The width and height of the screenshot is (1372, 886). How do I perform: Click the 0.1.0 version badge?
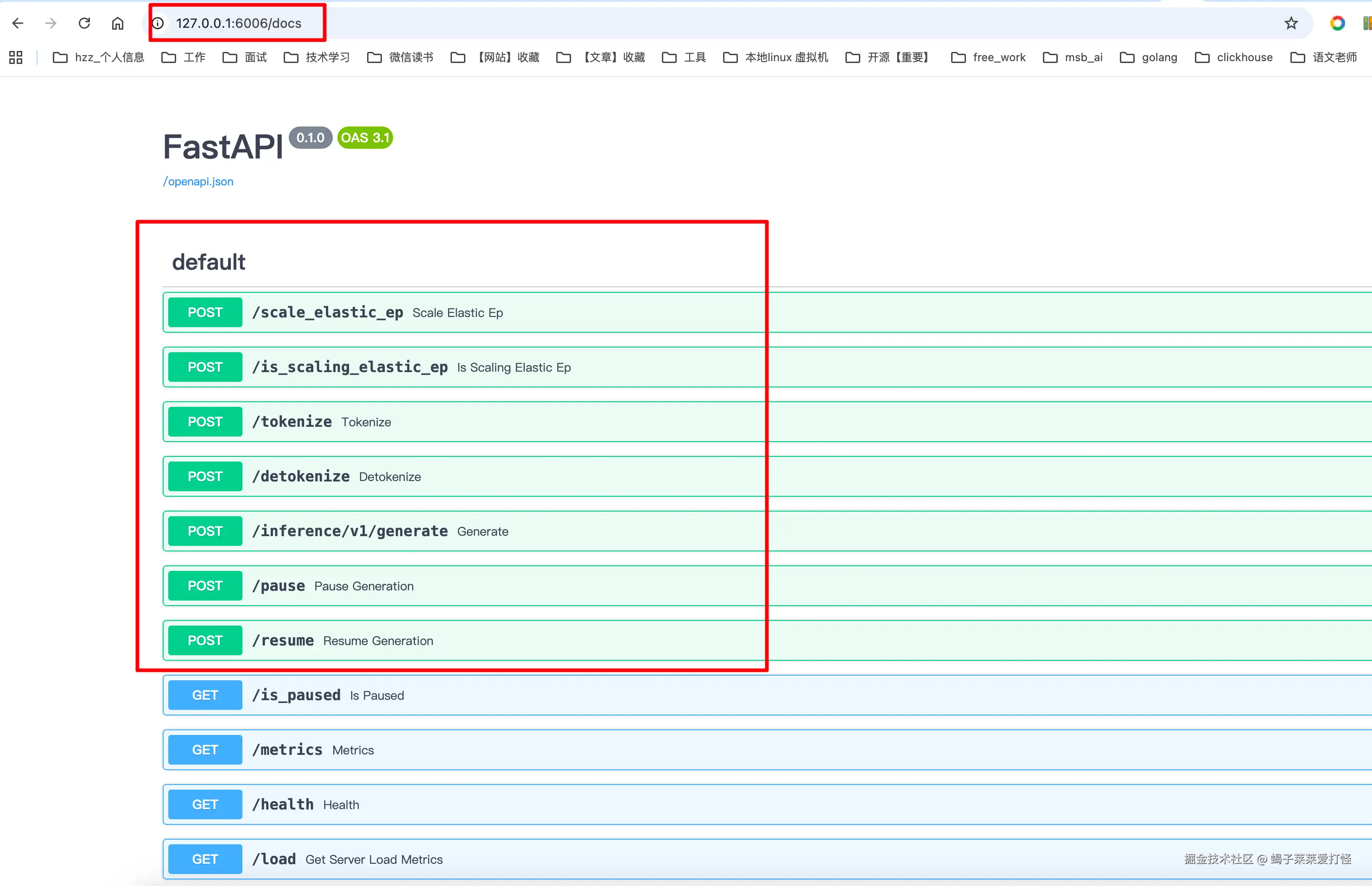(311, 138)
